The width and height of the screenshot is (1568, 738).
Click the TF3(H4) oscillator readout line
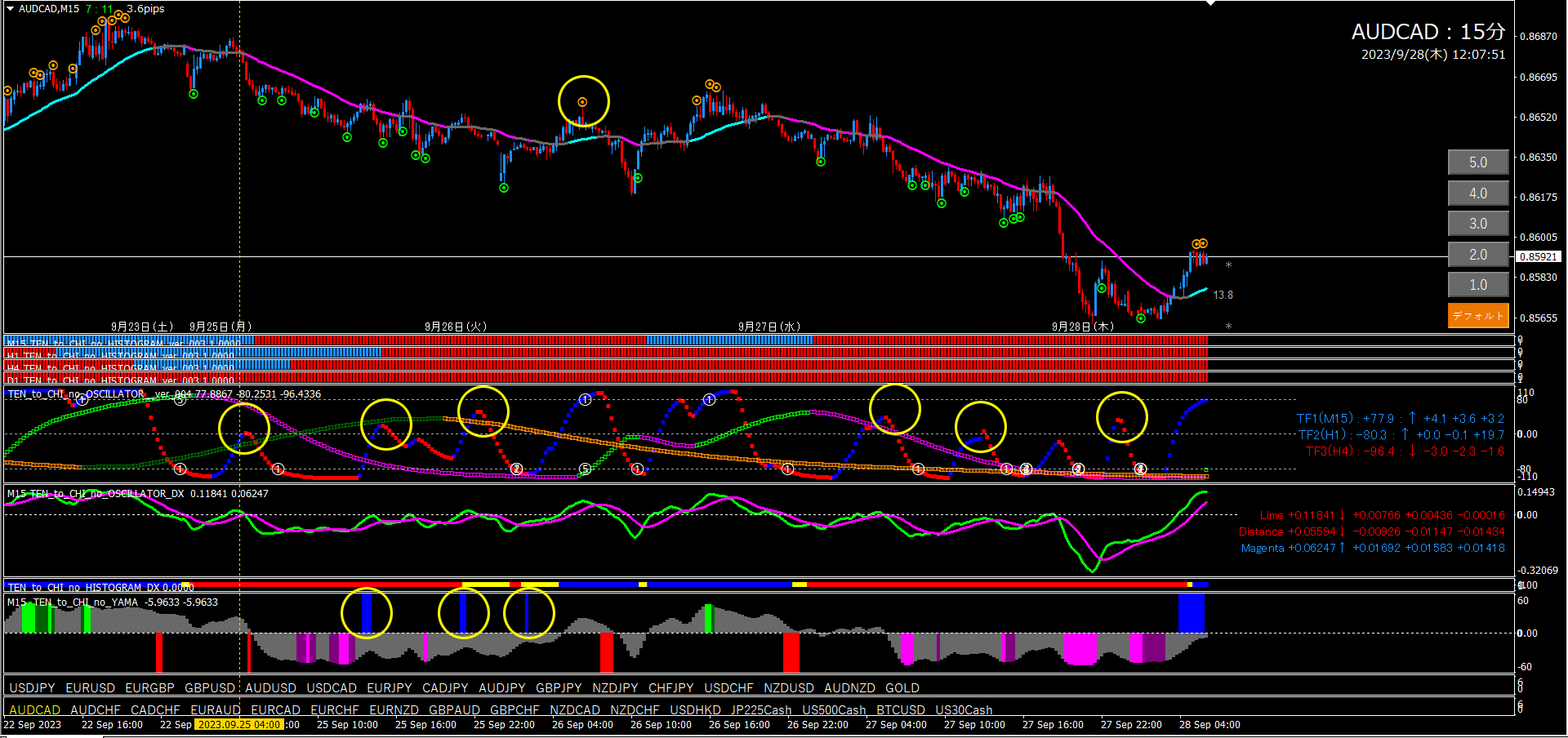1405,451
